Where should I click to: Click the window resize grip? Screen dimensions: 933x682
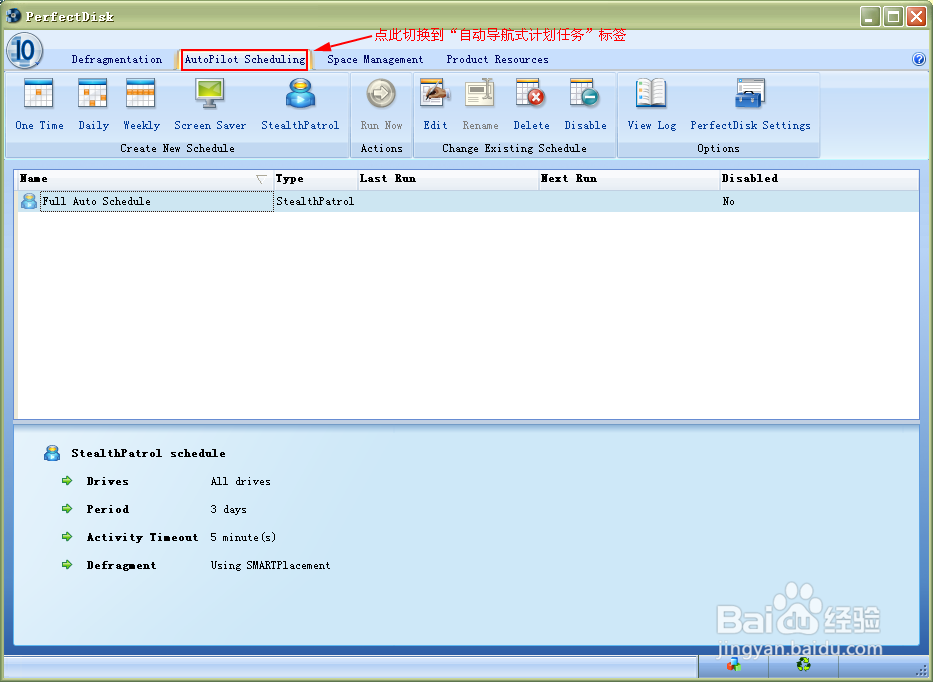pos(921,671)
